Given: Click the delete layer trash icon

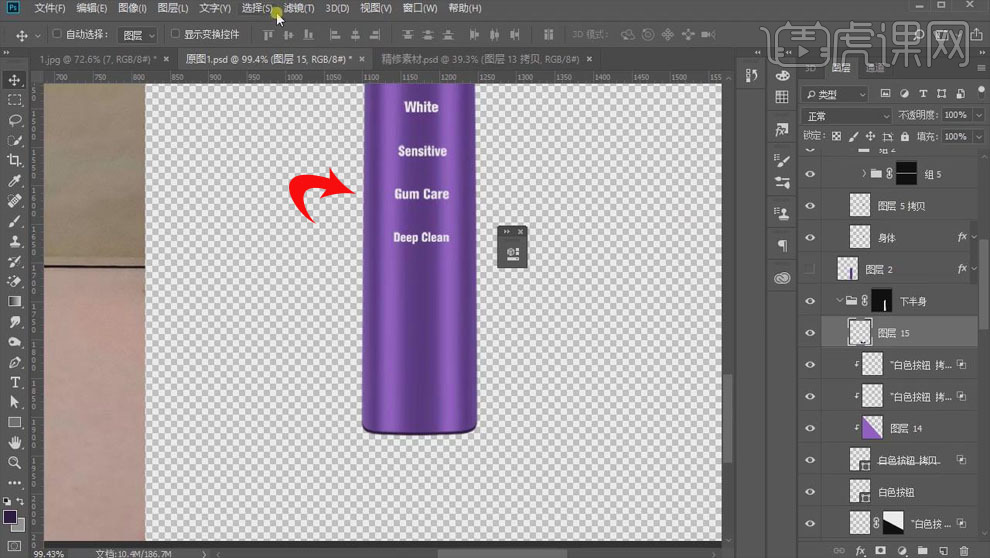Looking at the screenshot, I should [x=964, y=551].
